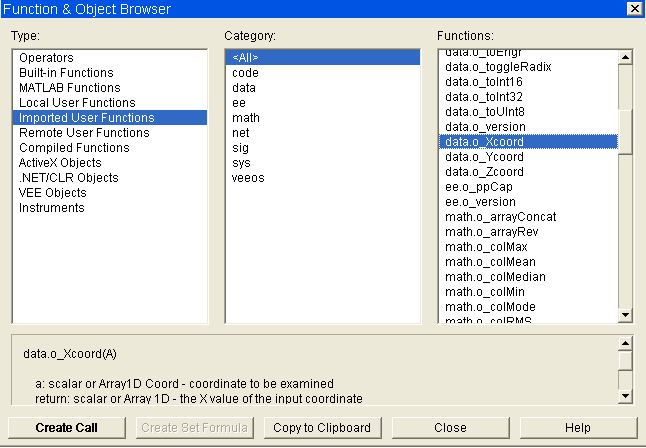Select the math category

pyautogui.click(x=246, y=118)
